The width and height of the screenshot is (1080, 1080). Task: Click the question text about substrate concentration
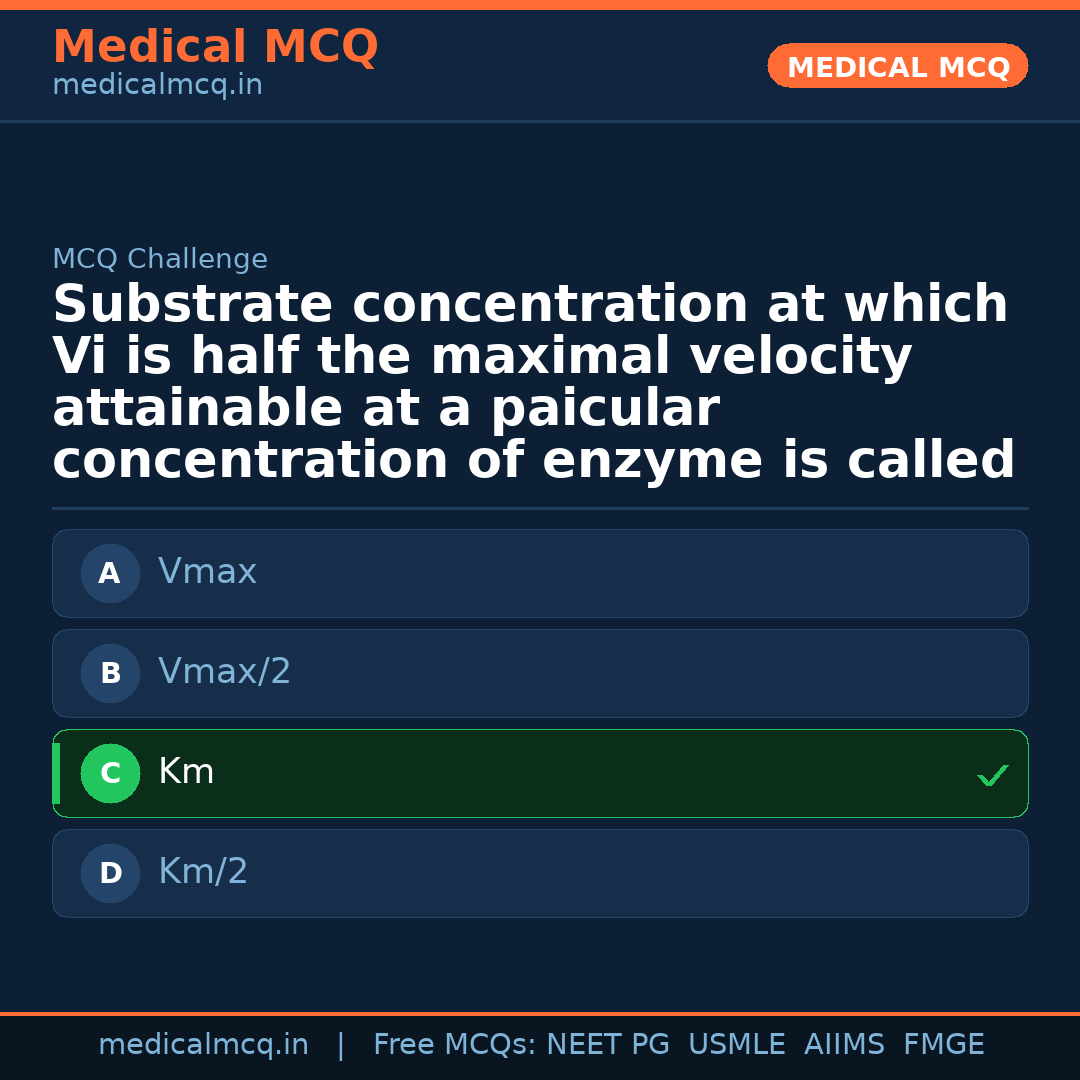click(533, 383)
